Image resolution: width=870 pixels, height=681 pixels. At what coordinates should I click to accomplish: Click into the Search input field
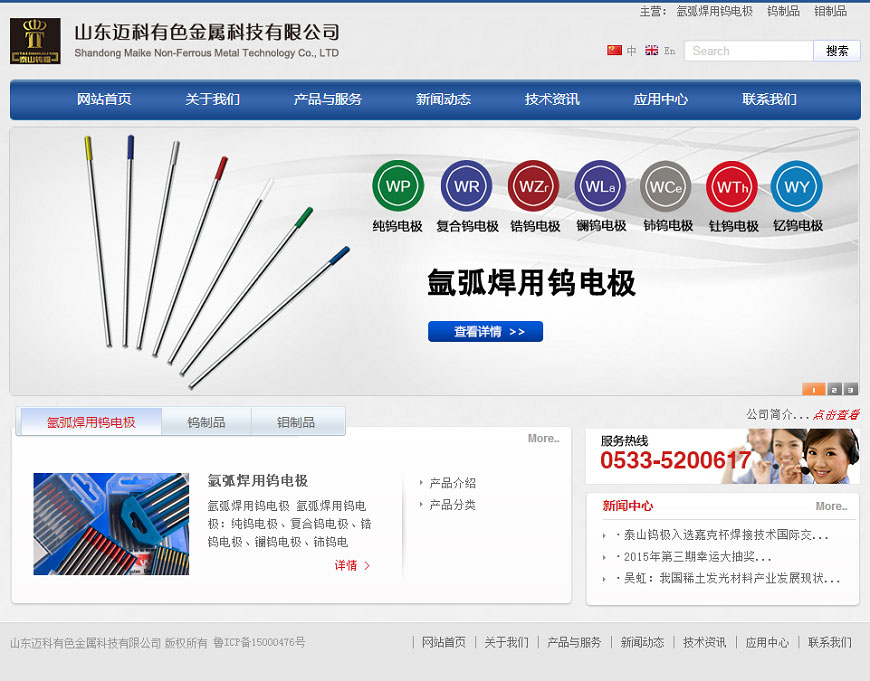748,51
